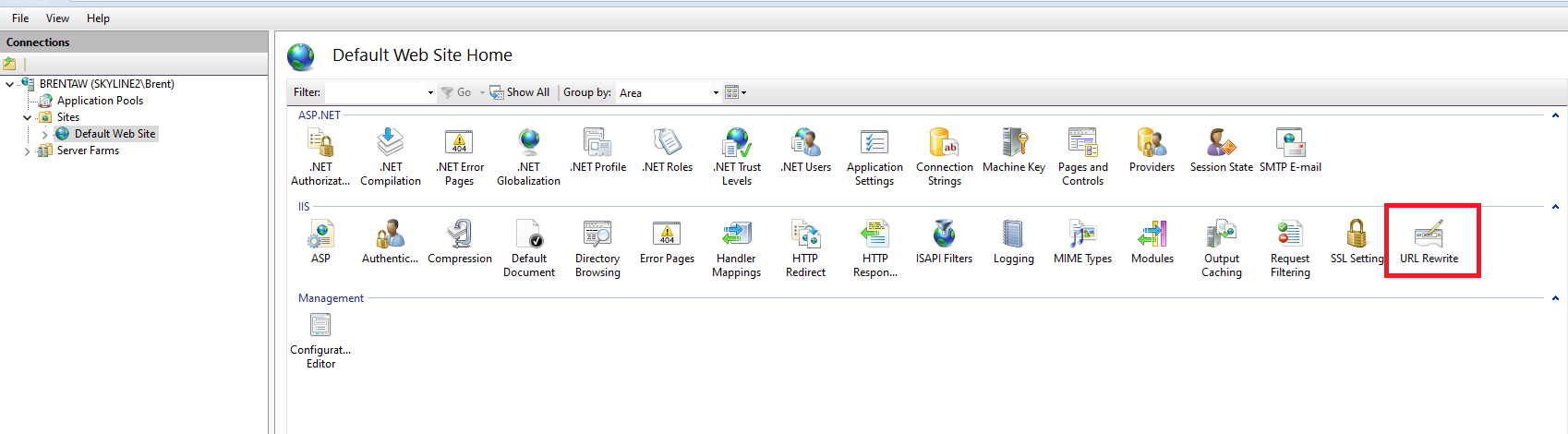Open .NET Error Pages feature

click(x=460, y=157)
